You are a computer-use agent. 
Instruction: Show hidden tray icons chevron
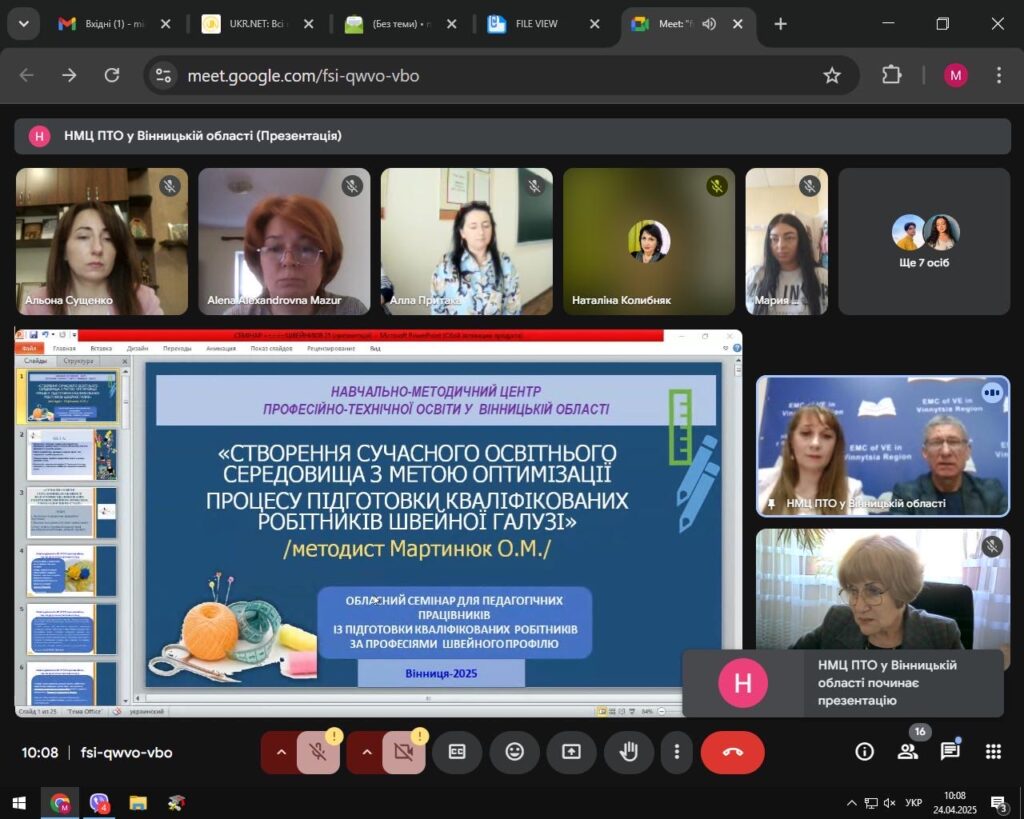[852, 803]
